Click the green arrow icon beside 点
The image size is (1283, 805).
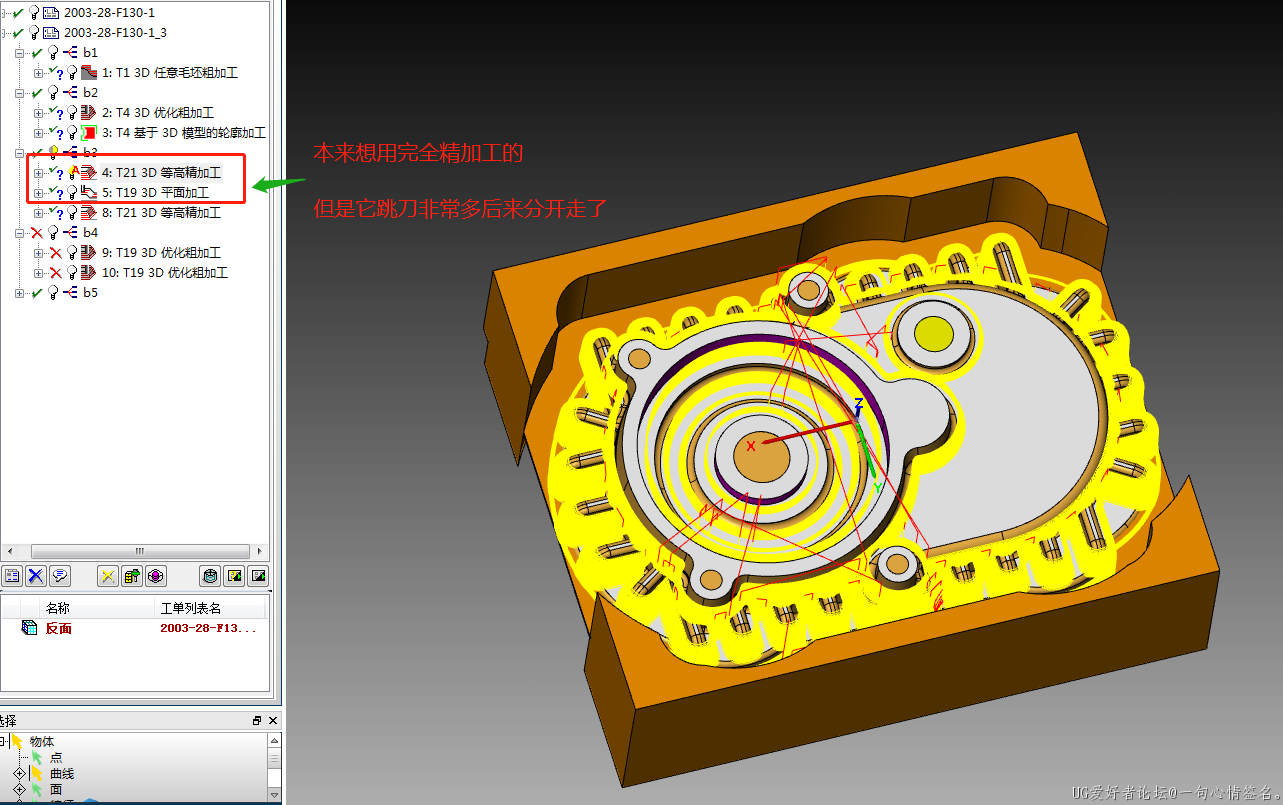37,758
